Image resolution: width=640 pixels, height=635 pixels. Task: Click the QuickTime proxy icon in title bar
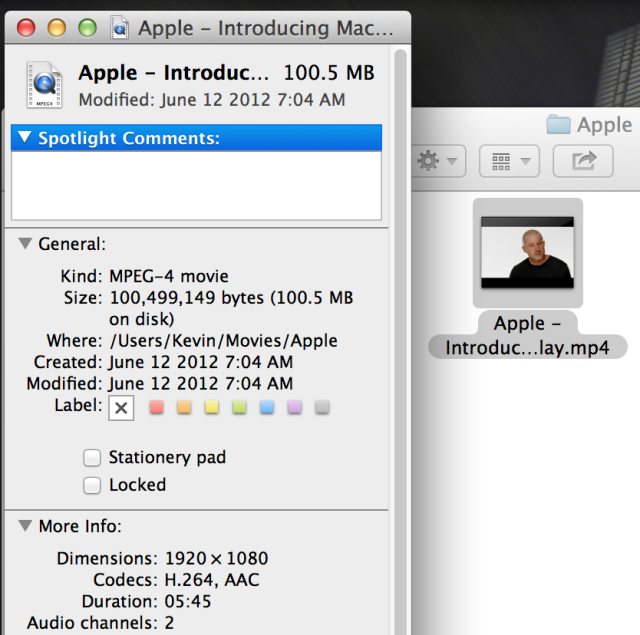[x=119, y=28]
